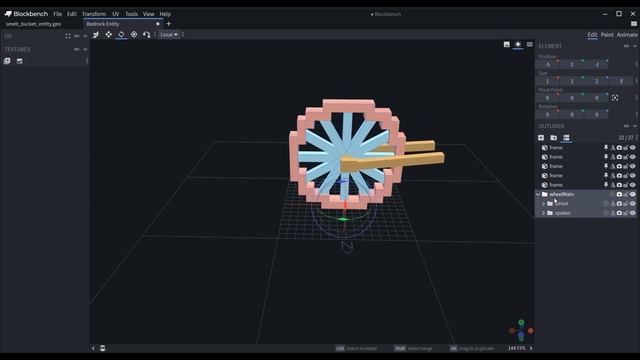640x360 pixels.
Task: Toggle export camera icon on wheel group
Action: click(x=619, y=203)
